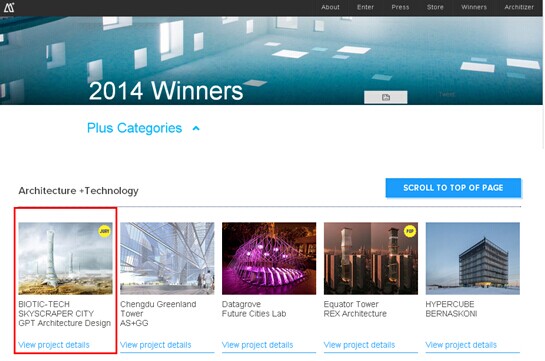View project details for Datagrove

pyautogui.click(x=258, y=345)
